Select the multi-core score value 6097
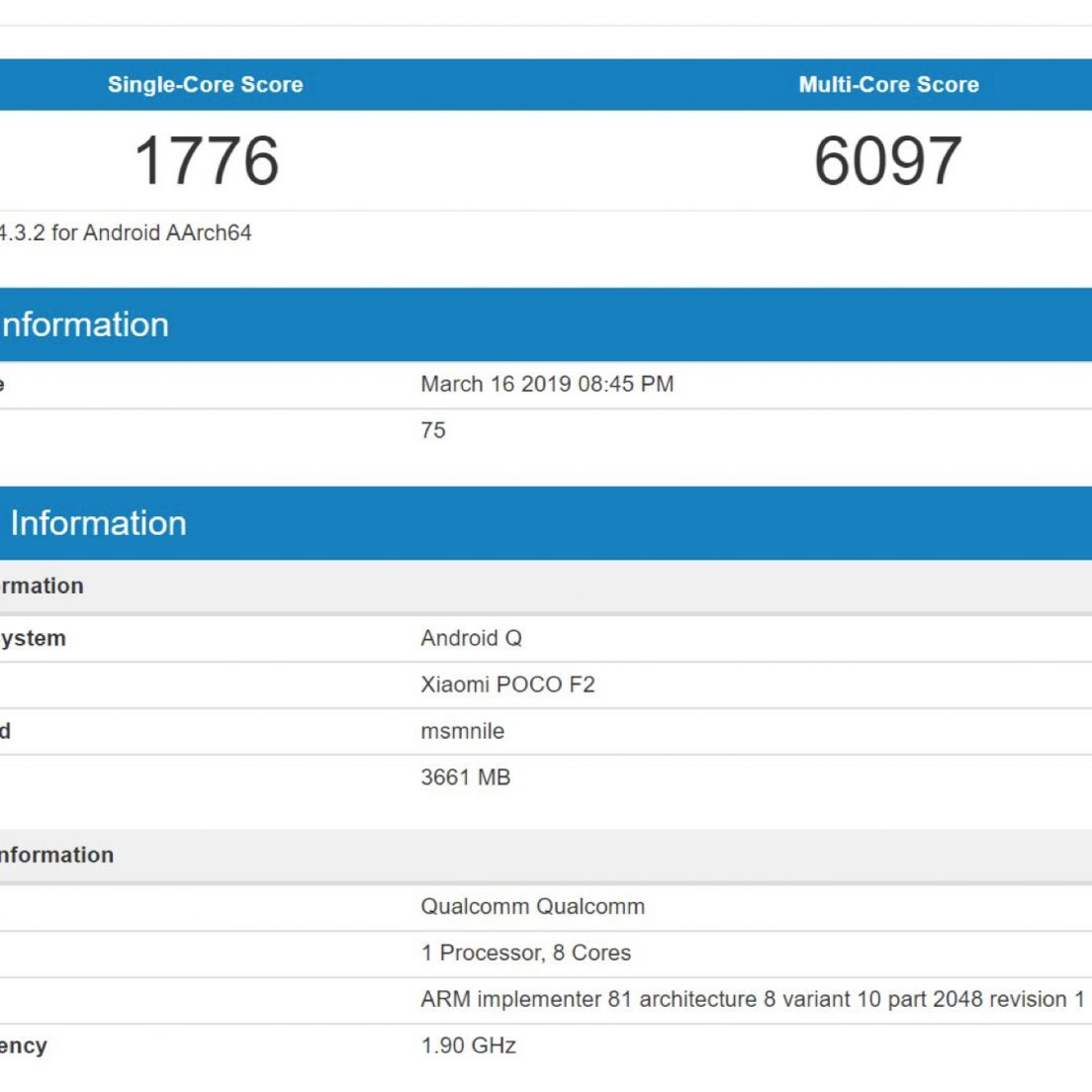This screenshot has width=1092, height=1092. (887, 160)
